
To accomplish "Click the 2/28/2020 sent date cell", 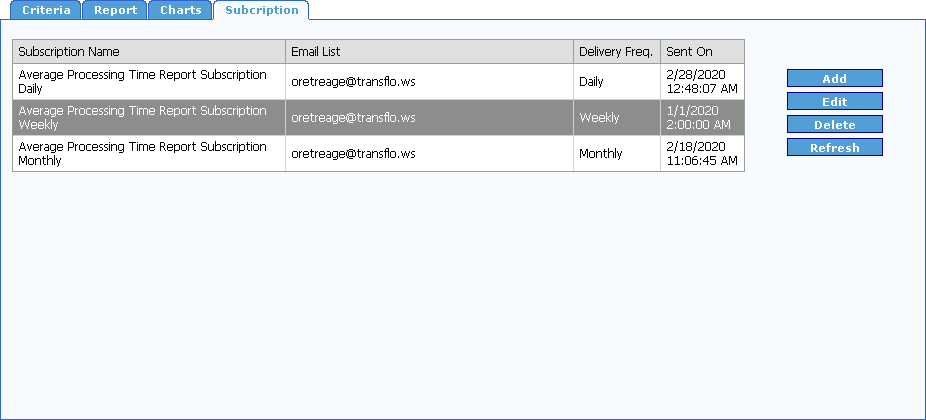I will point(702,82).
